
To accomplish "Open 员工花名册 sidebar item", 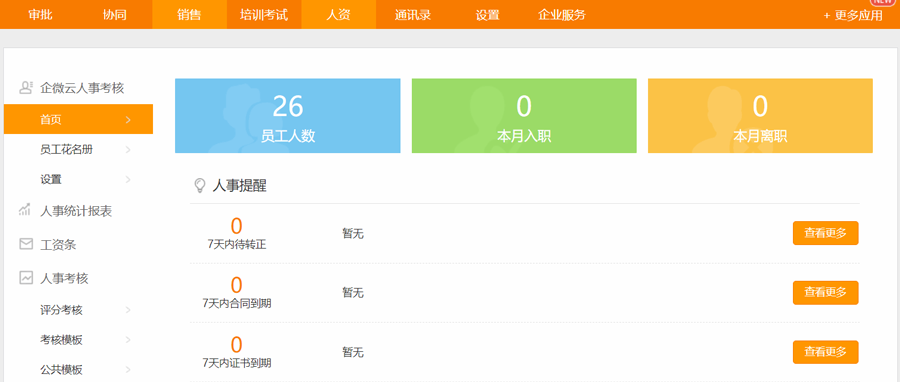I will tap(67, 150).
